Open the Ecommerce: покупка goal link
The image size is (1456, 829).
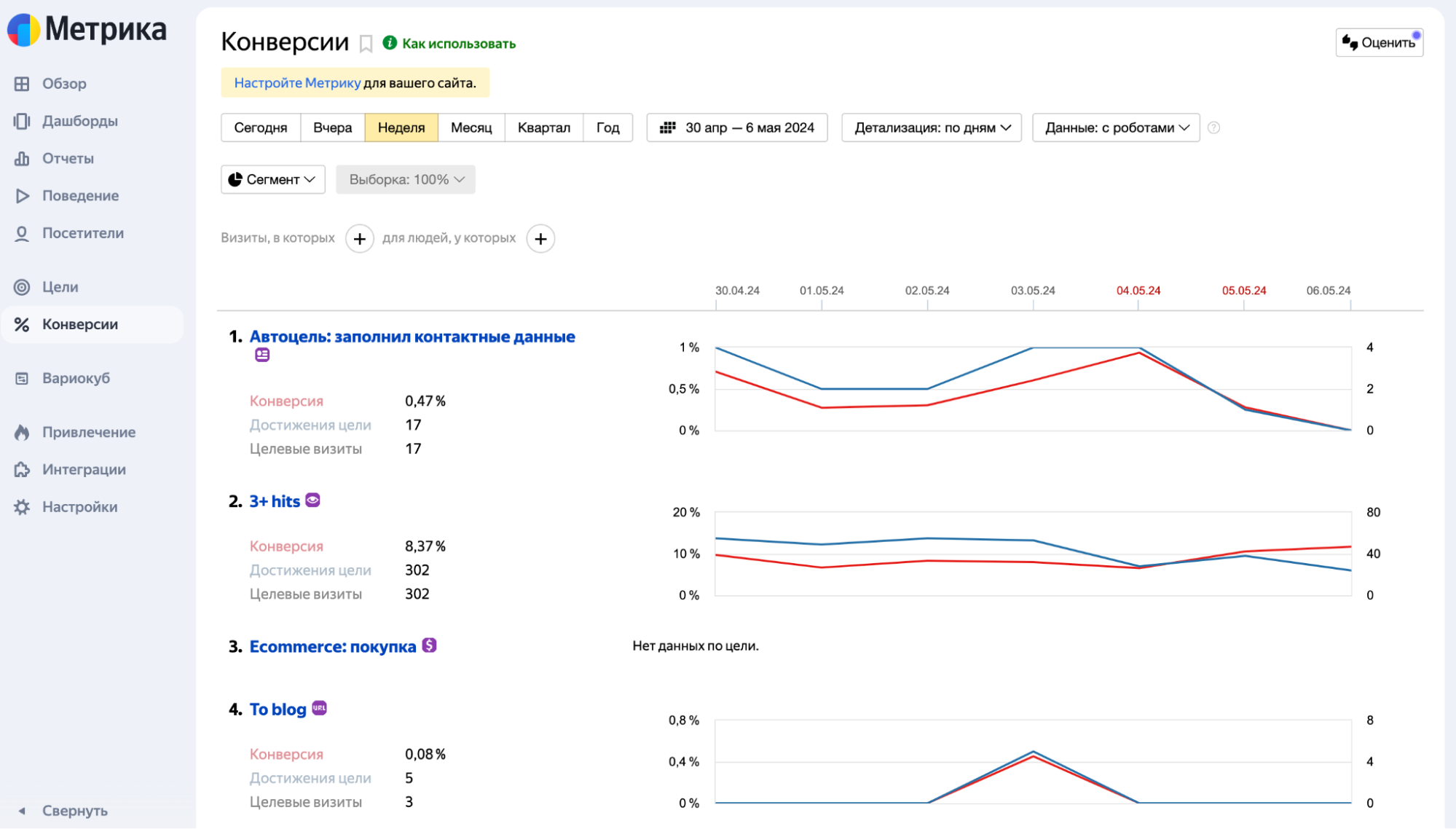click(333, 647)
